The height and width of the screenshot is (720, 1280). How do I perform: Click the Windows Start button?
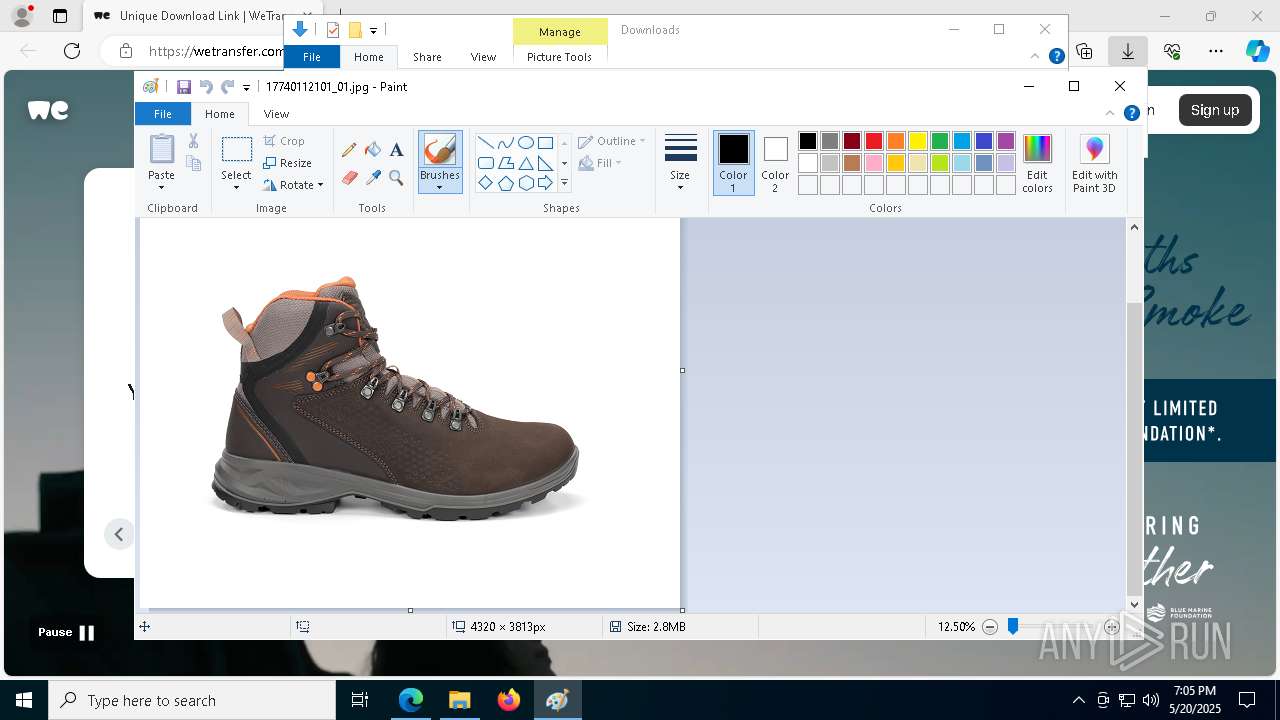point(24,701)
